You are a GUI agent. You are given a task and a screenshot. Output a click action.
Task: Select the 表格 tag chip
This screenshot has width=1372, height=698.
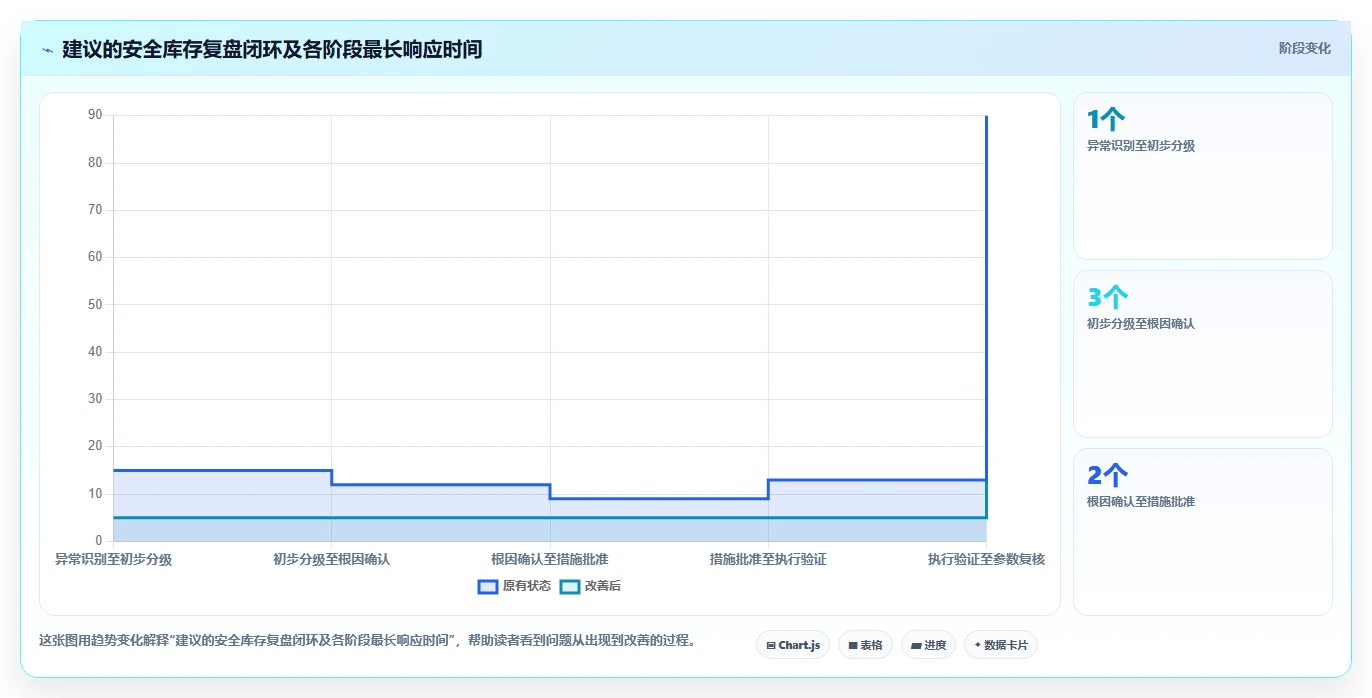(865, 645)
